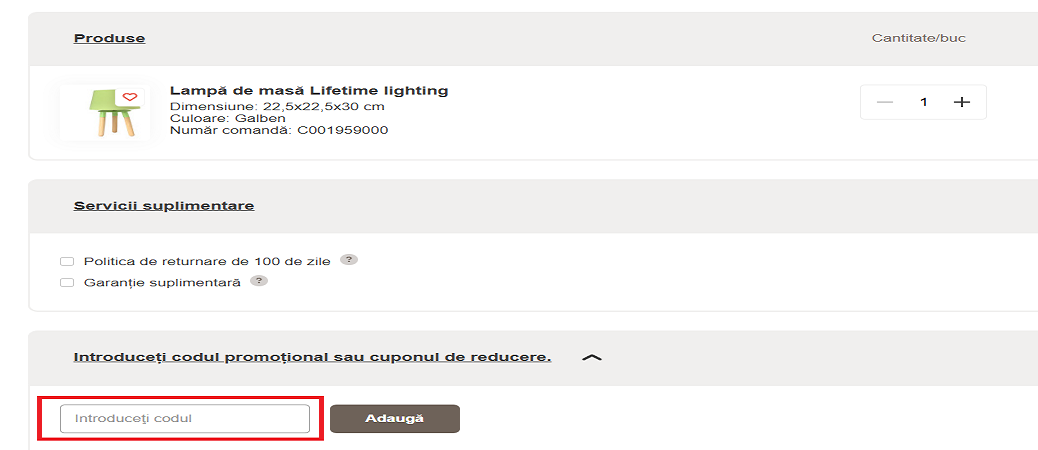1038x450 pixels.
Task: Increase quantity with the plus button
Action: (x=962, y=102)
